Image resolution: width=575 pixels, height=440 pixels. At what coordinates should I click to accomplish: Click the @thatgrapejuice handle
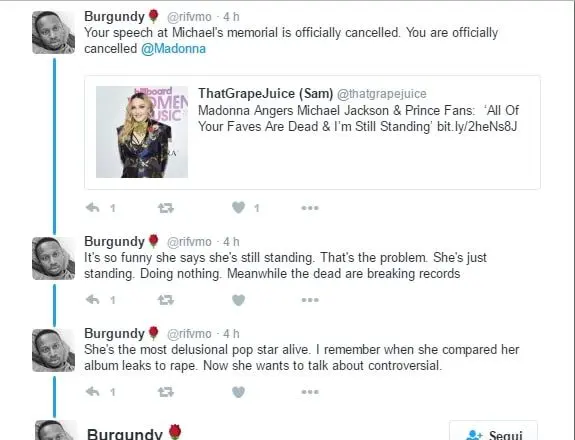click(x=382, y=94)
